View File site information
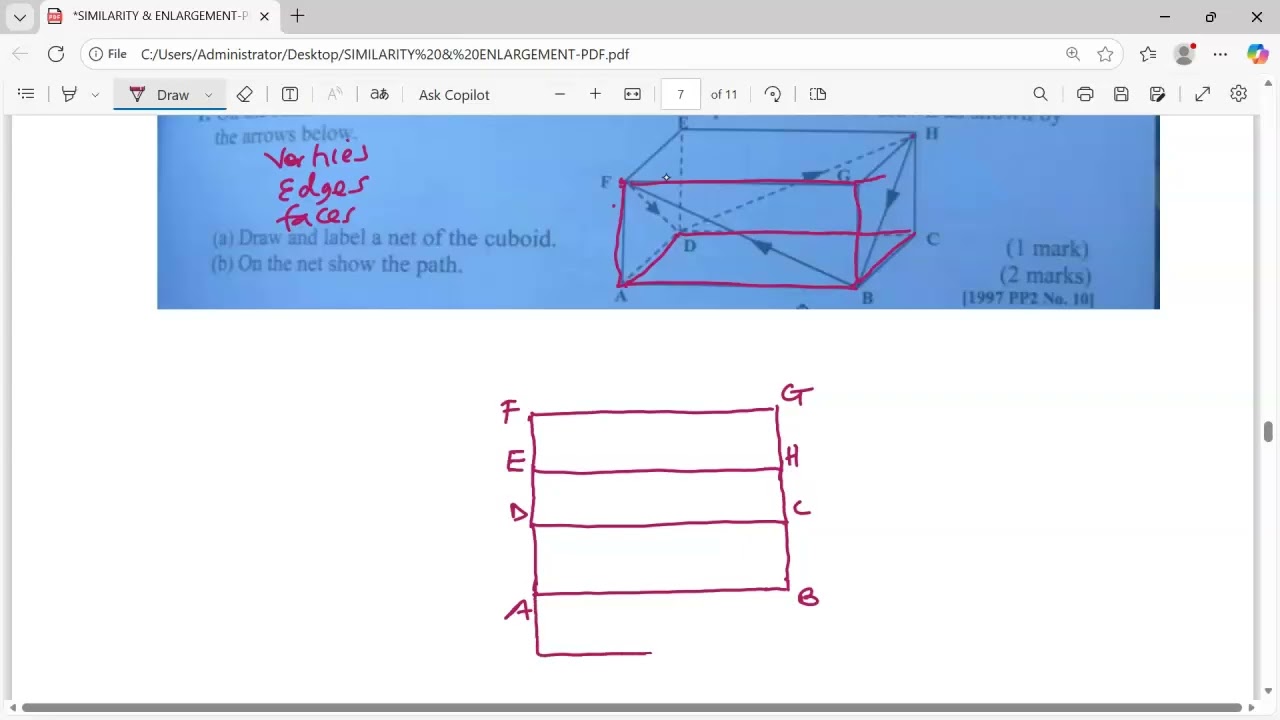The image size is (1280, 720). pos(107,54)
